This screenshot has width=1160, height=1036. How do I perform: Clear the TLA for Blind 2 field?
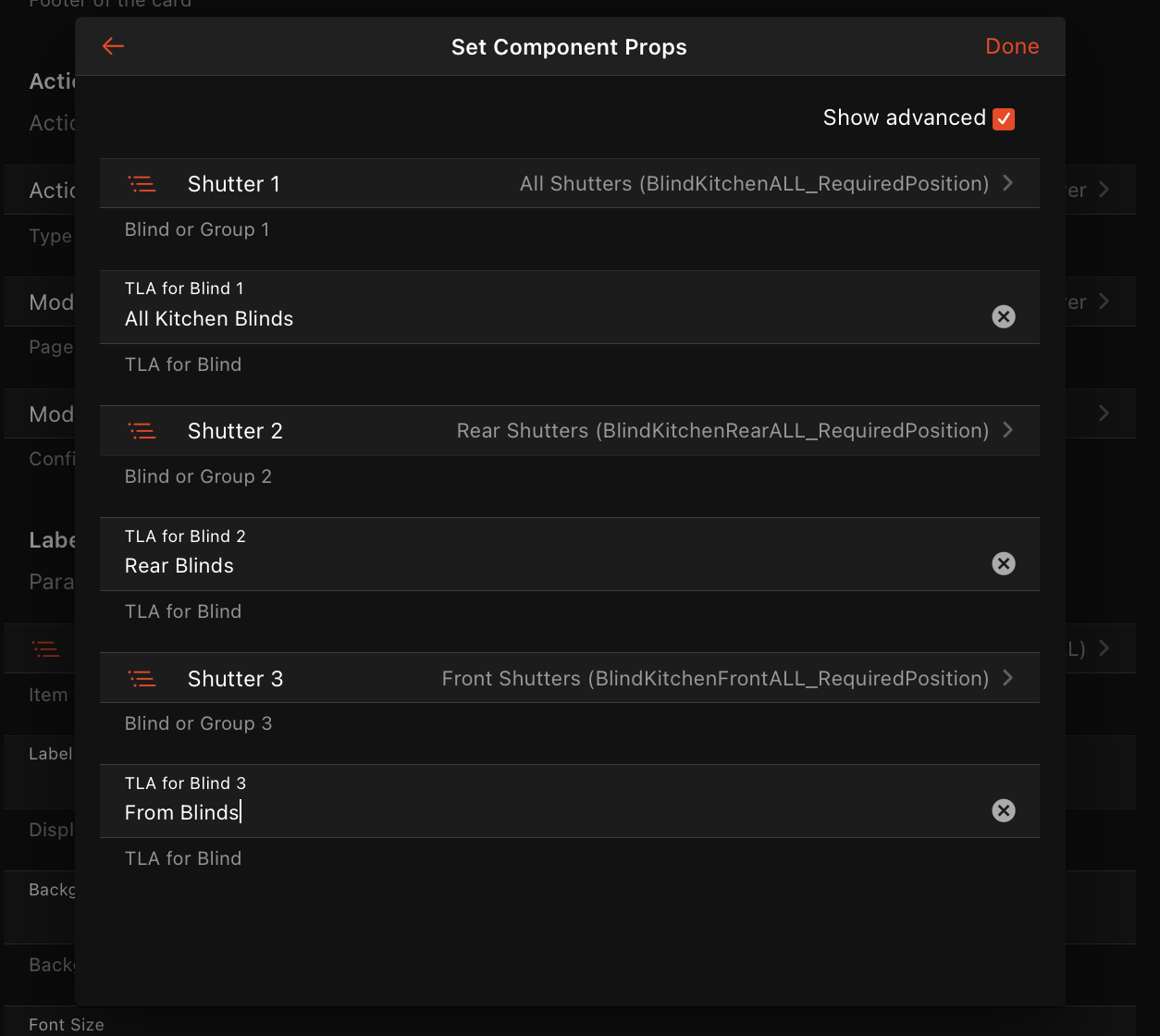[x=1004, y=563]
